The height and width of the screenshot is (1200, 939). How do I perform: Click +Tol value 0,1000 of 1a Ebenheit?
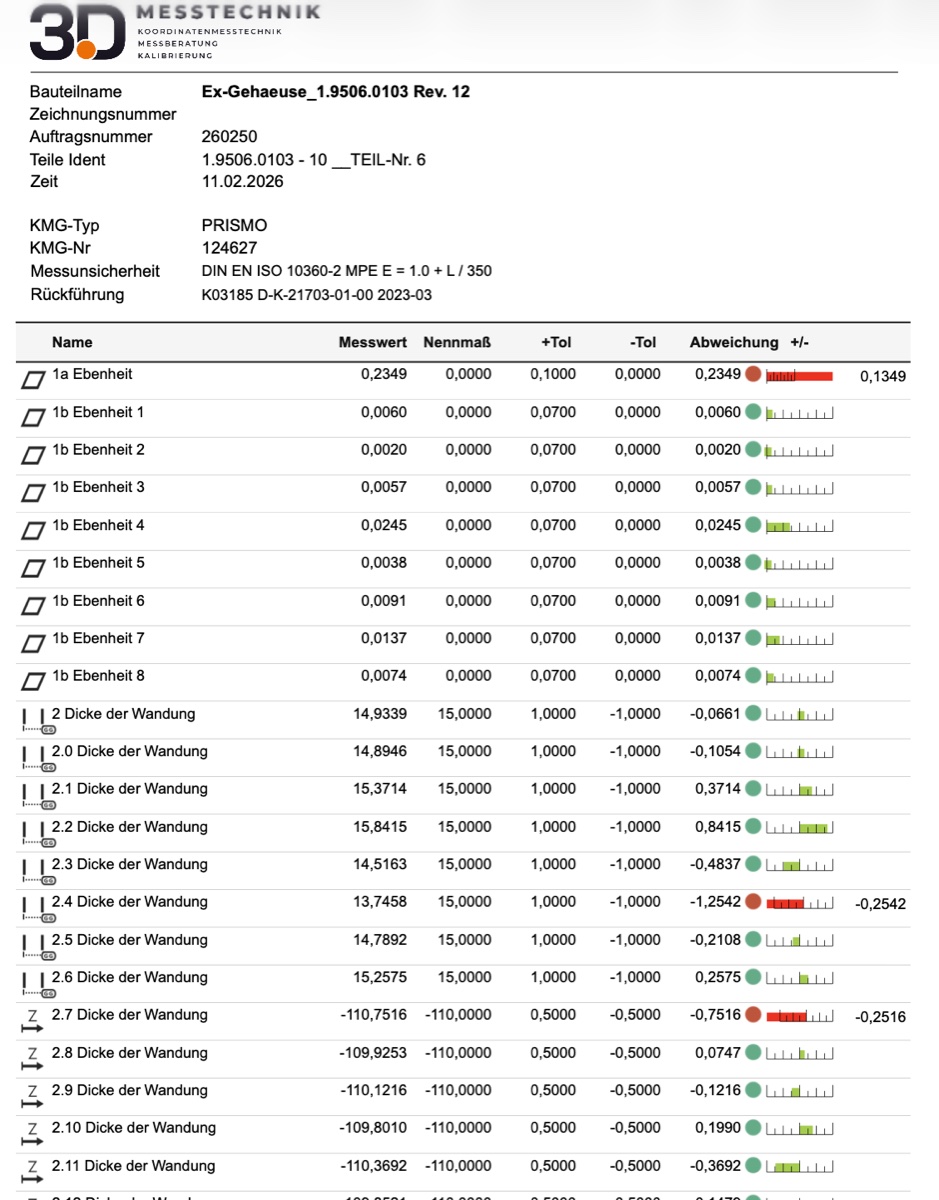(553, 374)
